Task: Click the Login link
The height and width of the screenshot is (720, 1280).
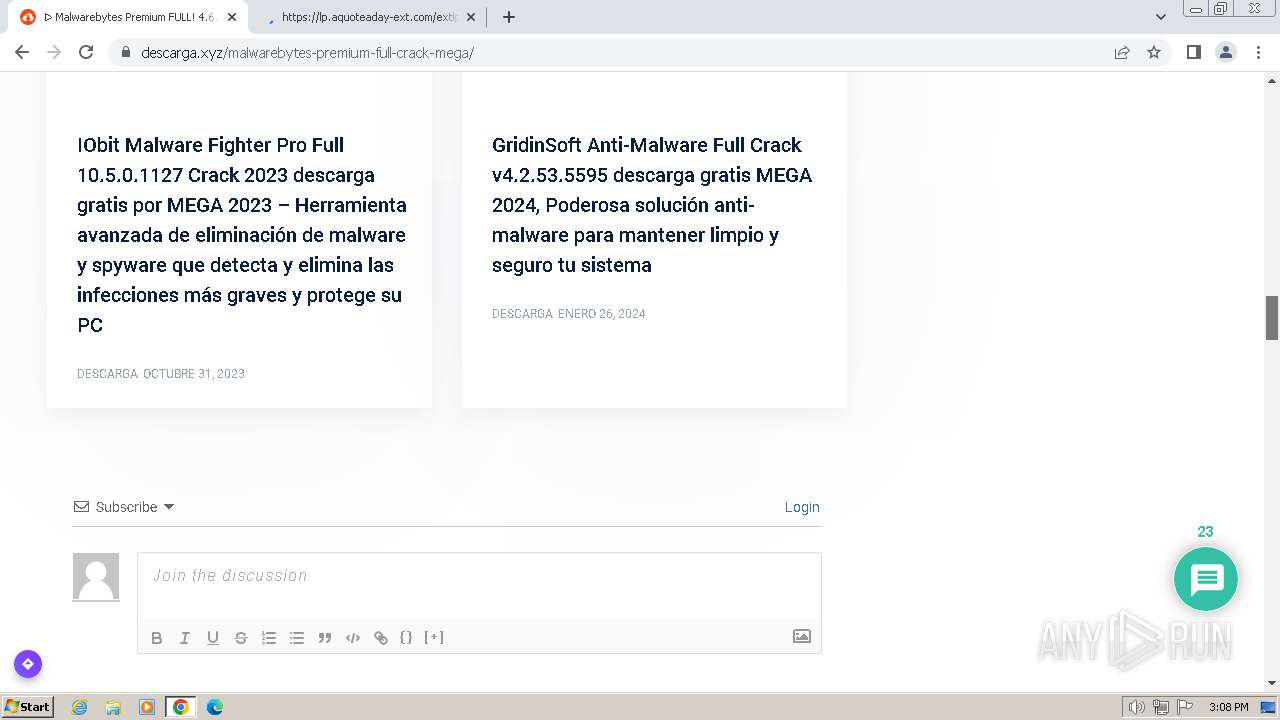Action: pyautogui.click(x=802, y=507)
